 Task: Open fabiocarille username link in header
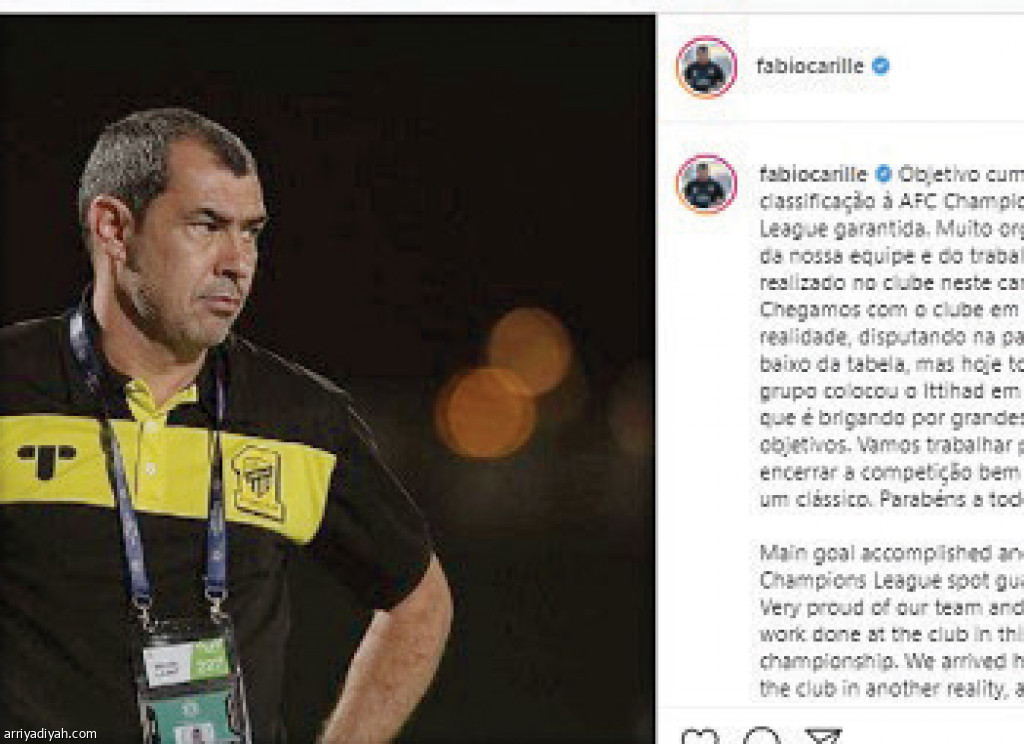(810, 66)
